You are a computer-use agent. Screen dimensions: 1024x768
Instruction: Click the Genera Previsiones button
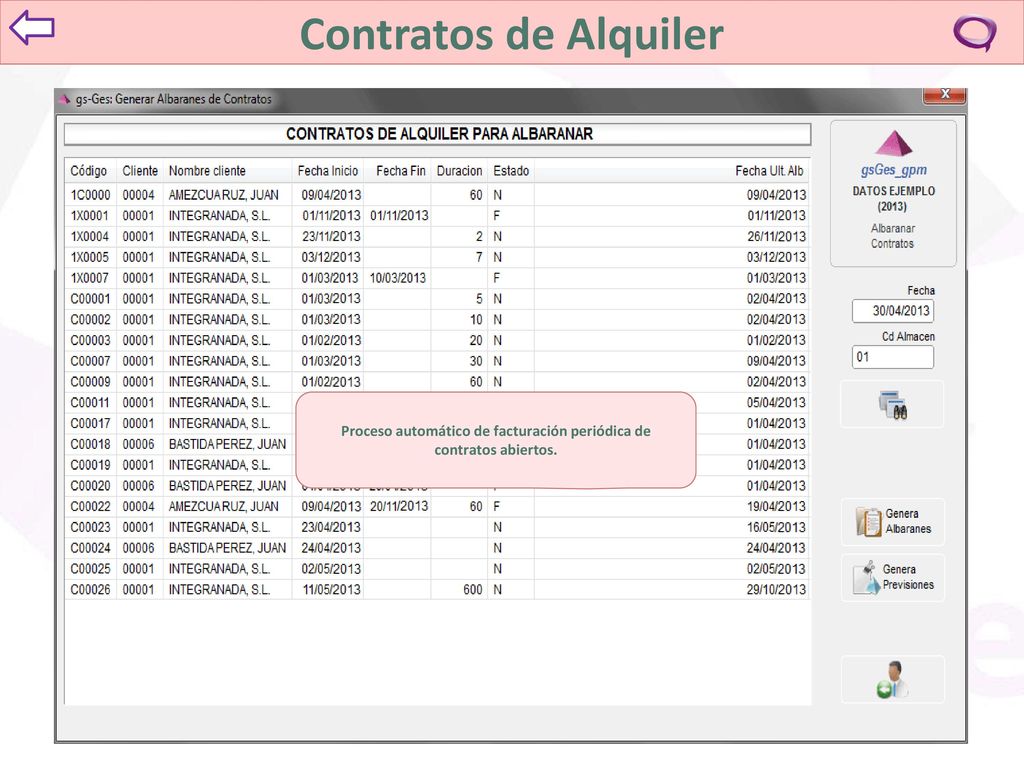(892, 577)
